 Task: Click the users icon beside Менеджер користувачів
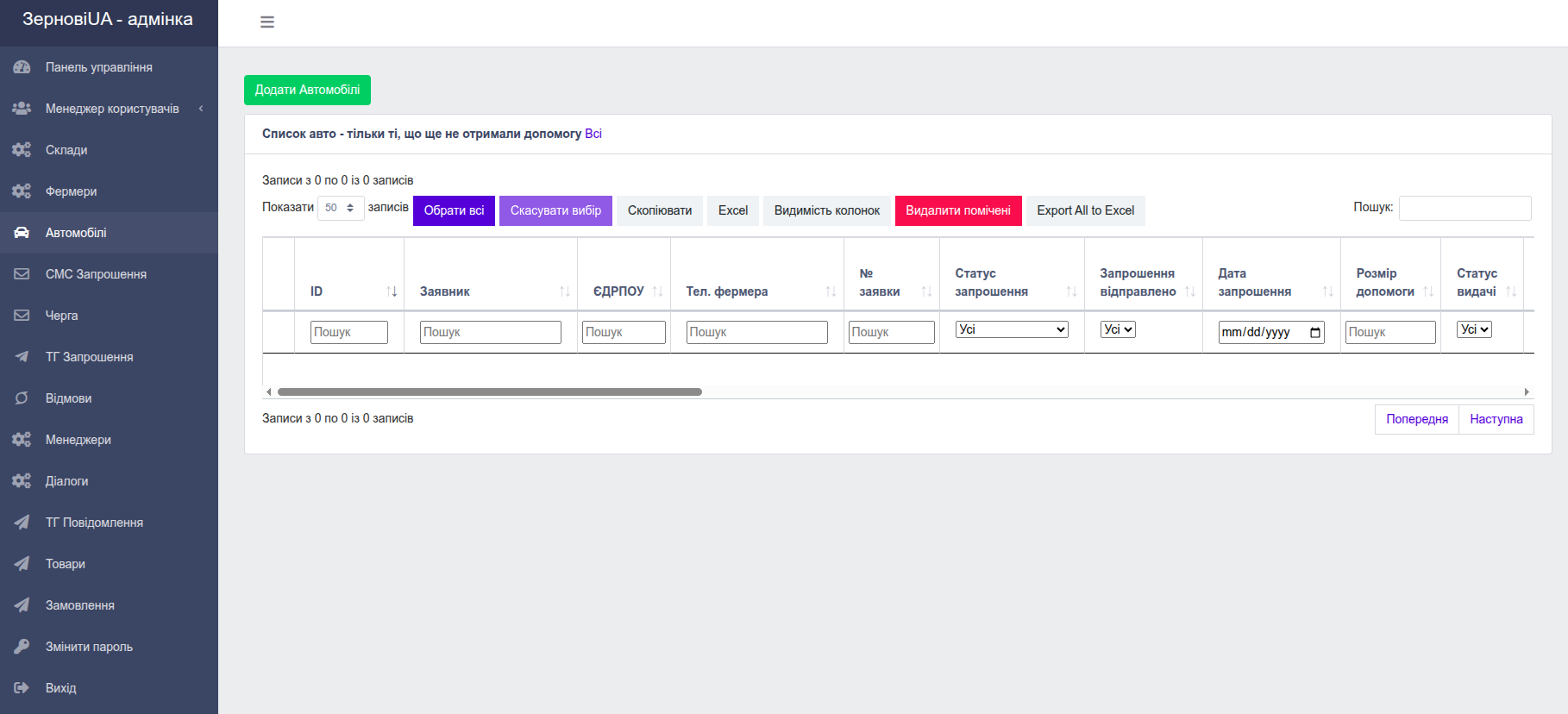22,109
